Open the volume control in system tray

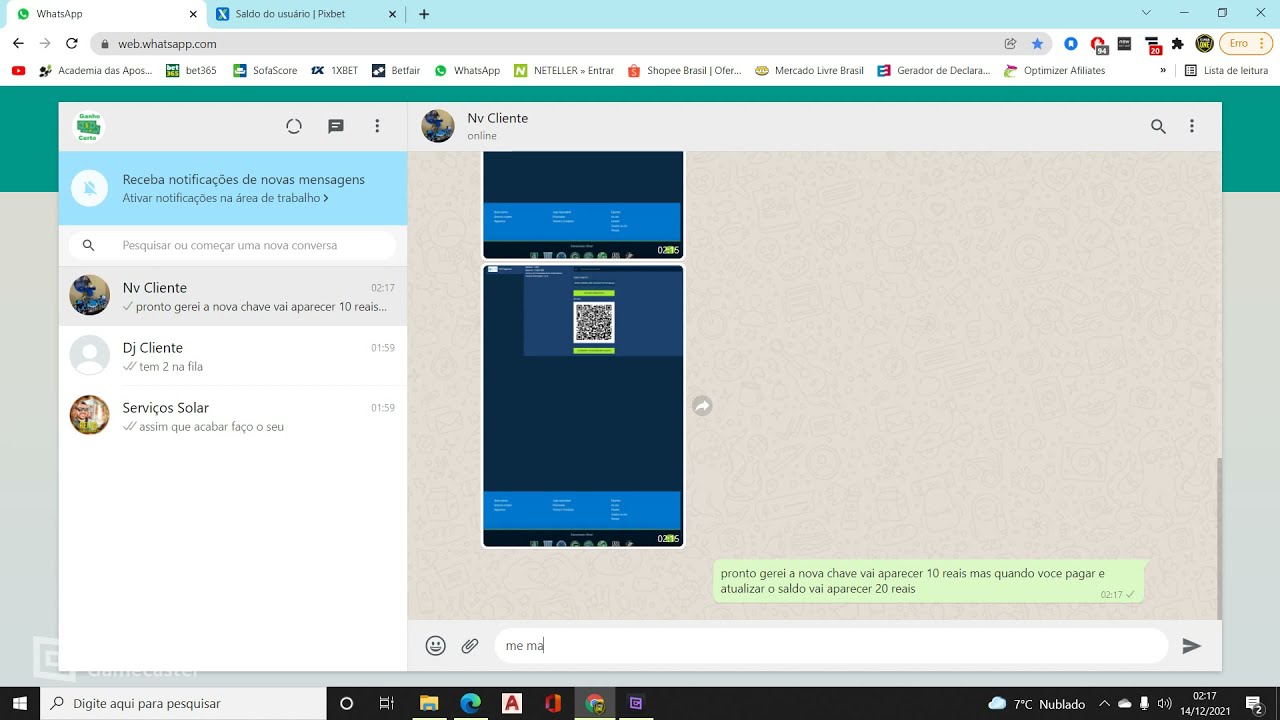[1164, 704]
